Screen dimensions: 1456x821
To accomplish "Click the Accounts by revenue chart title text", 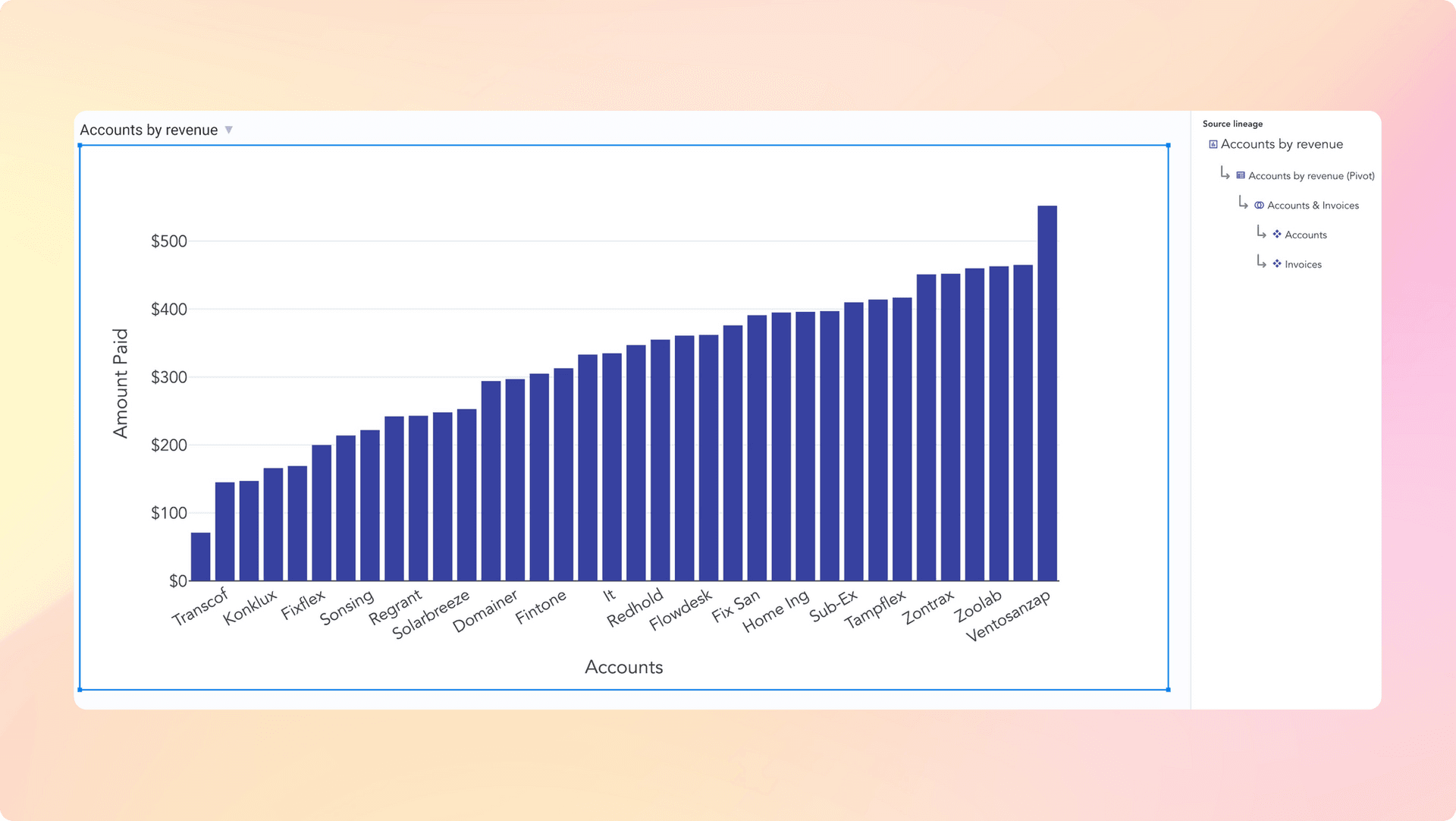I will coord(149,130).
